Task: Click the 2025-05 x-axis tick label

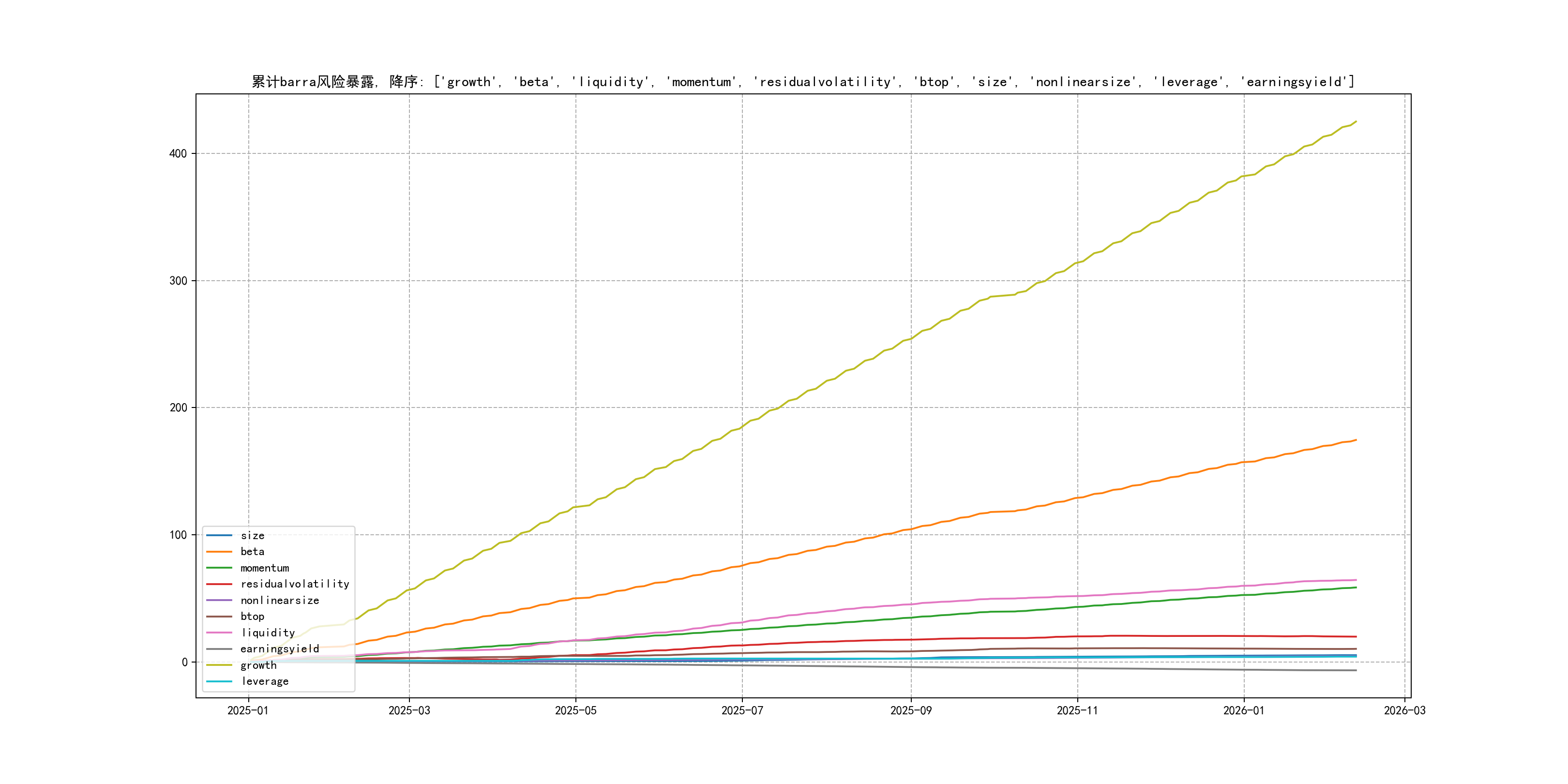Action: pos(575,710)
